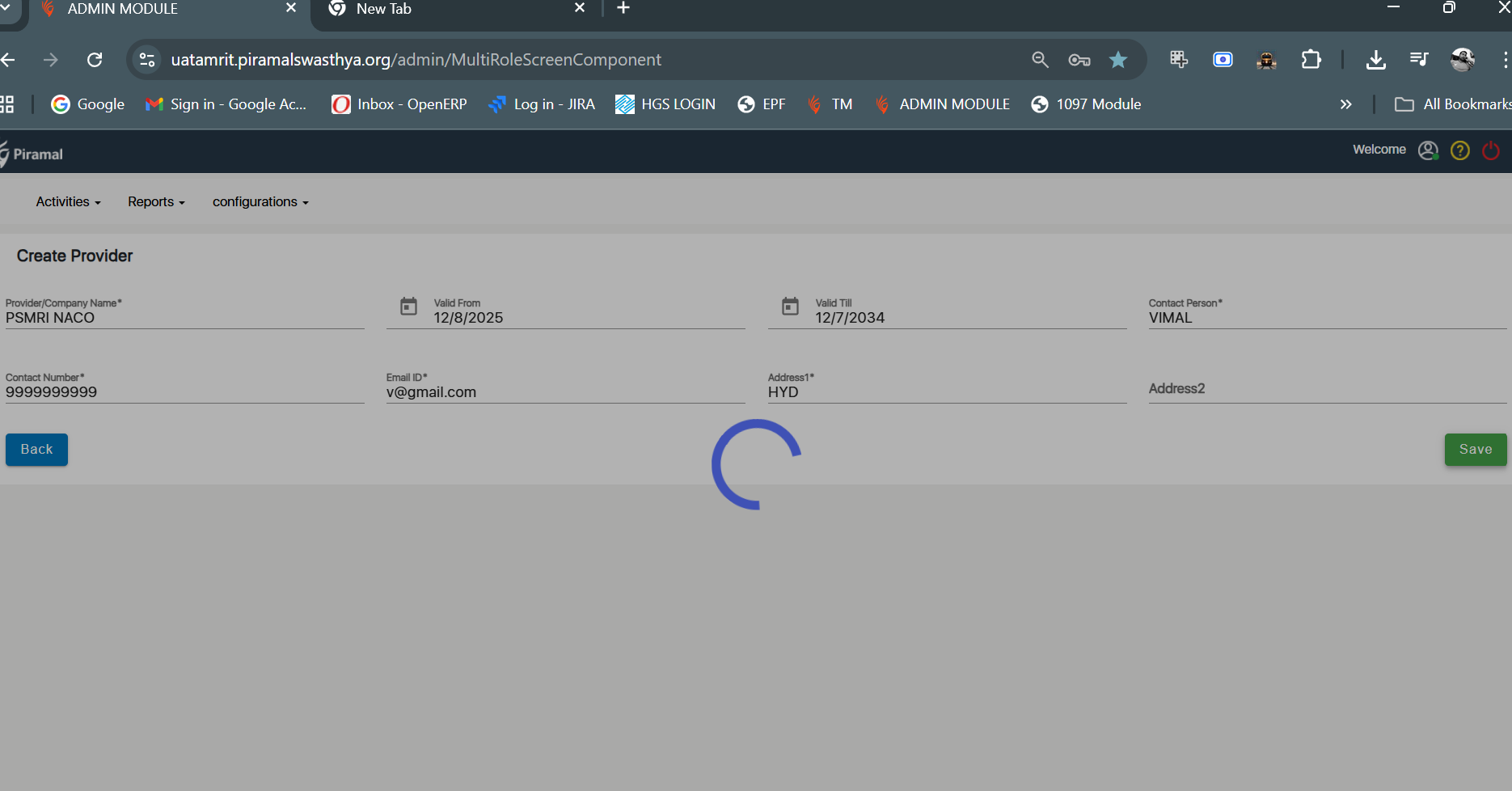Click the blue Back button

coord(36,450)
